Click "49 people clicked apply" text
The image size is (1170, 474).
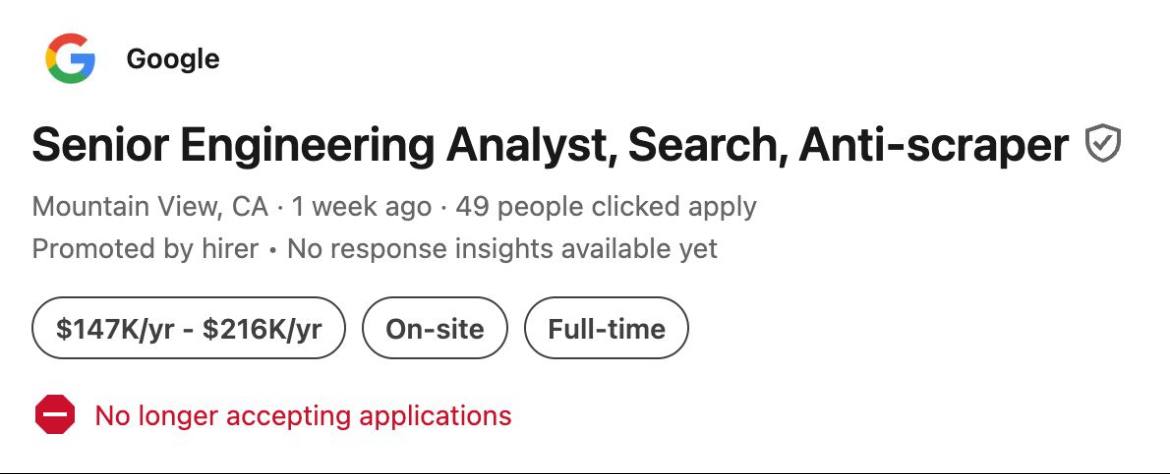coord(605,207)
